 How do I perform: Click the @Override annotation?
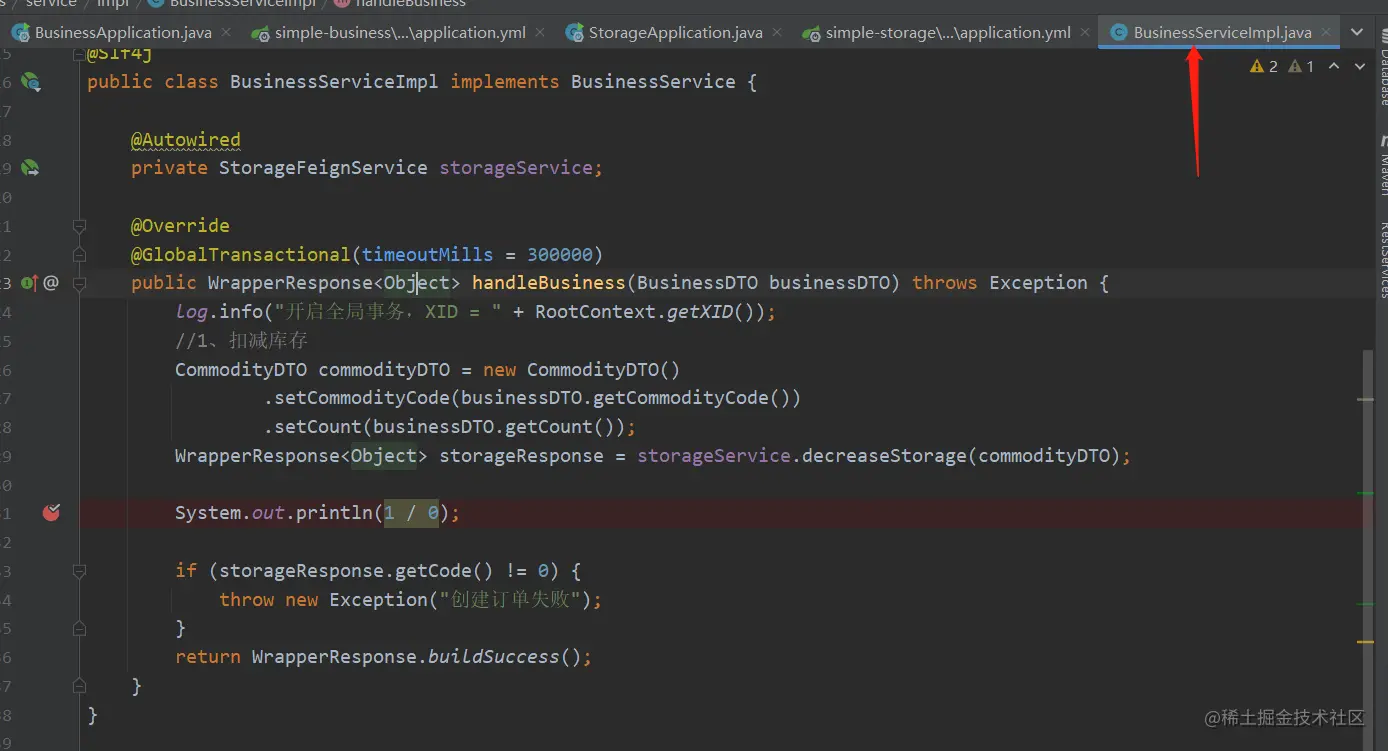180,226
